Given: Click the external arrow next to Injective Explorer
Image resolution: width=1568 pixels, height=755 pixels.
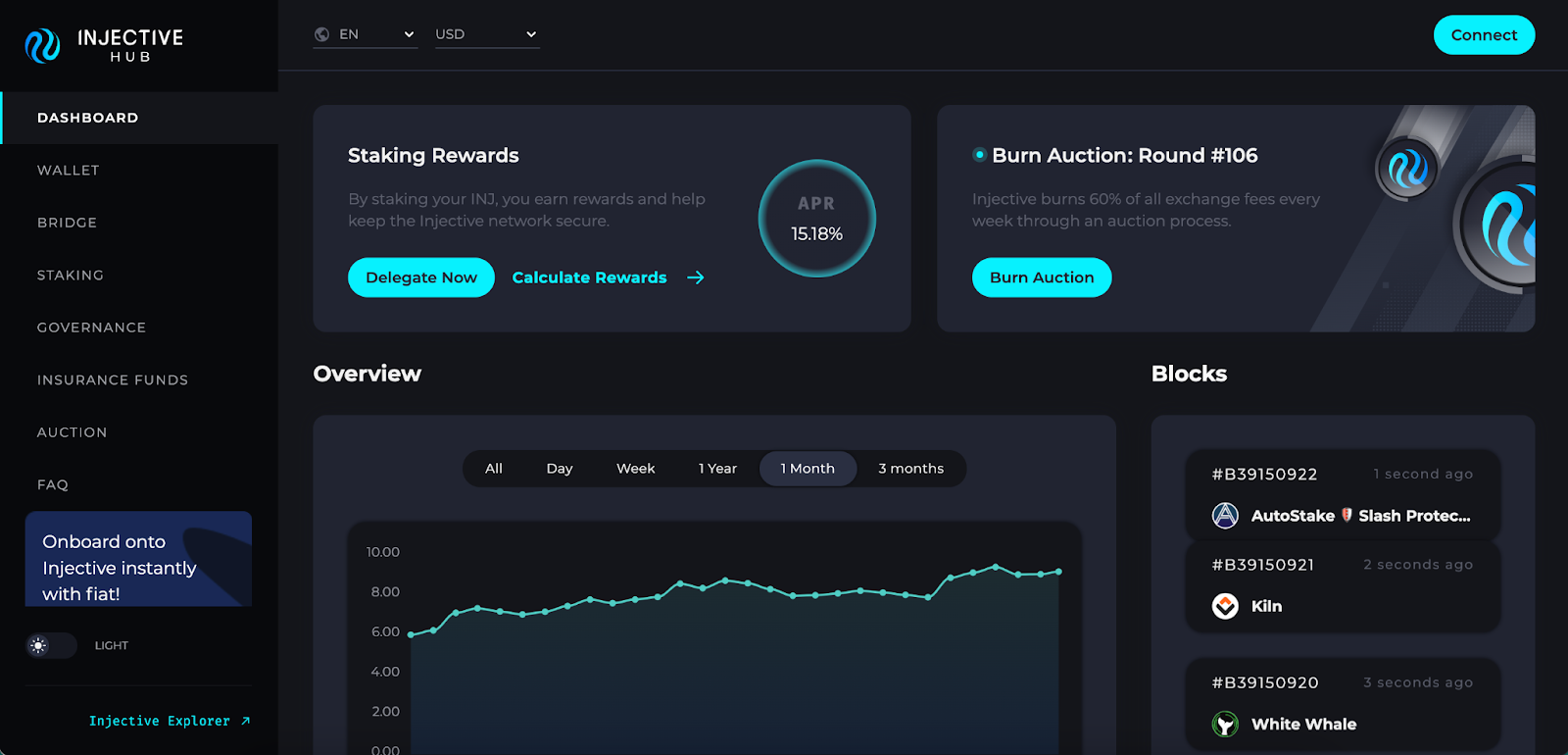Looking at the screenshot, I should (246, 721).
